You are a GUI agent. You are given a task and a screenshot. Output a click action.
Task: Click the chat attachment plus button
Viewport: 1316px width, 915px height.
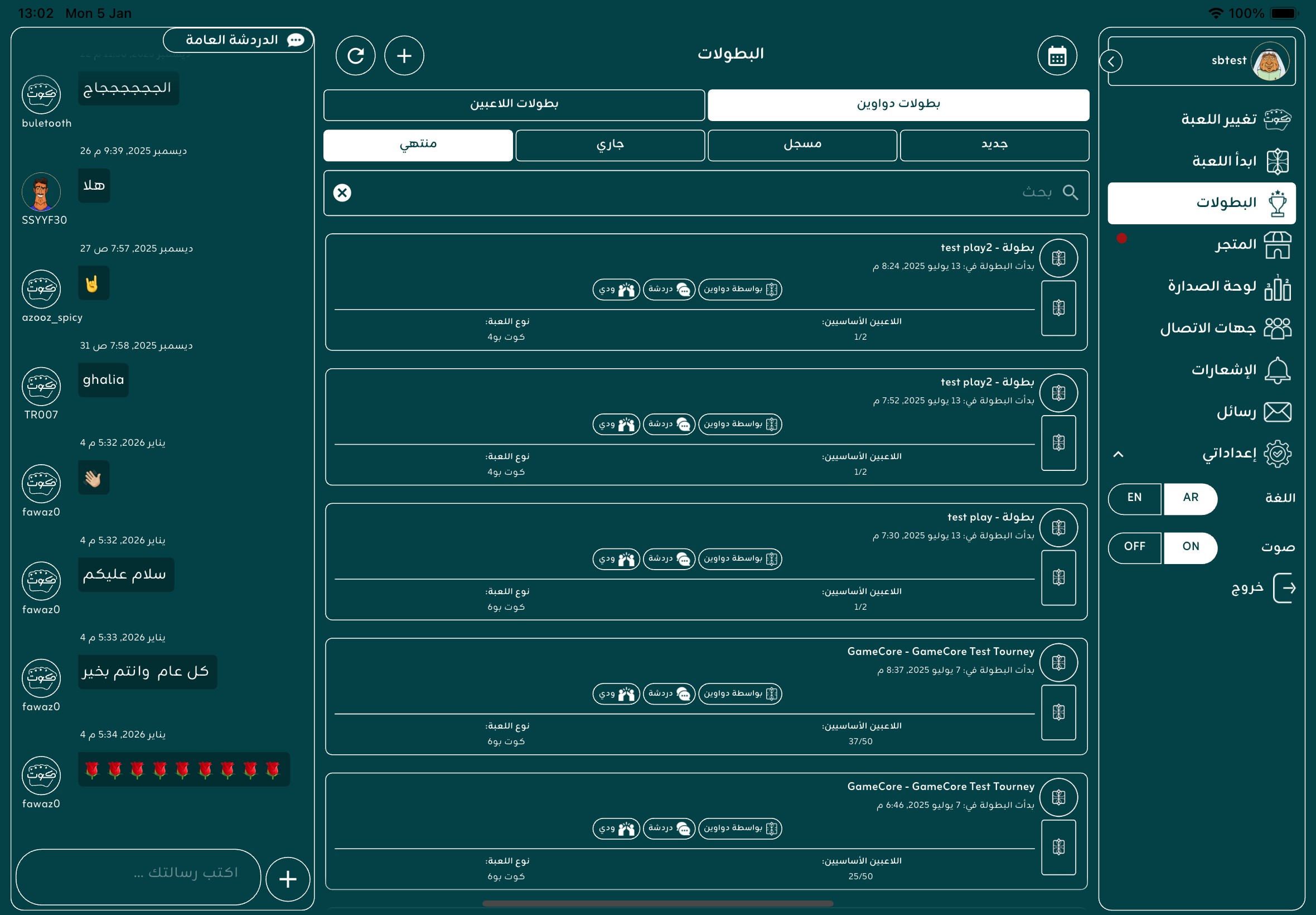point(288,878)
